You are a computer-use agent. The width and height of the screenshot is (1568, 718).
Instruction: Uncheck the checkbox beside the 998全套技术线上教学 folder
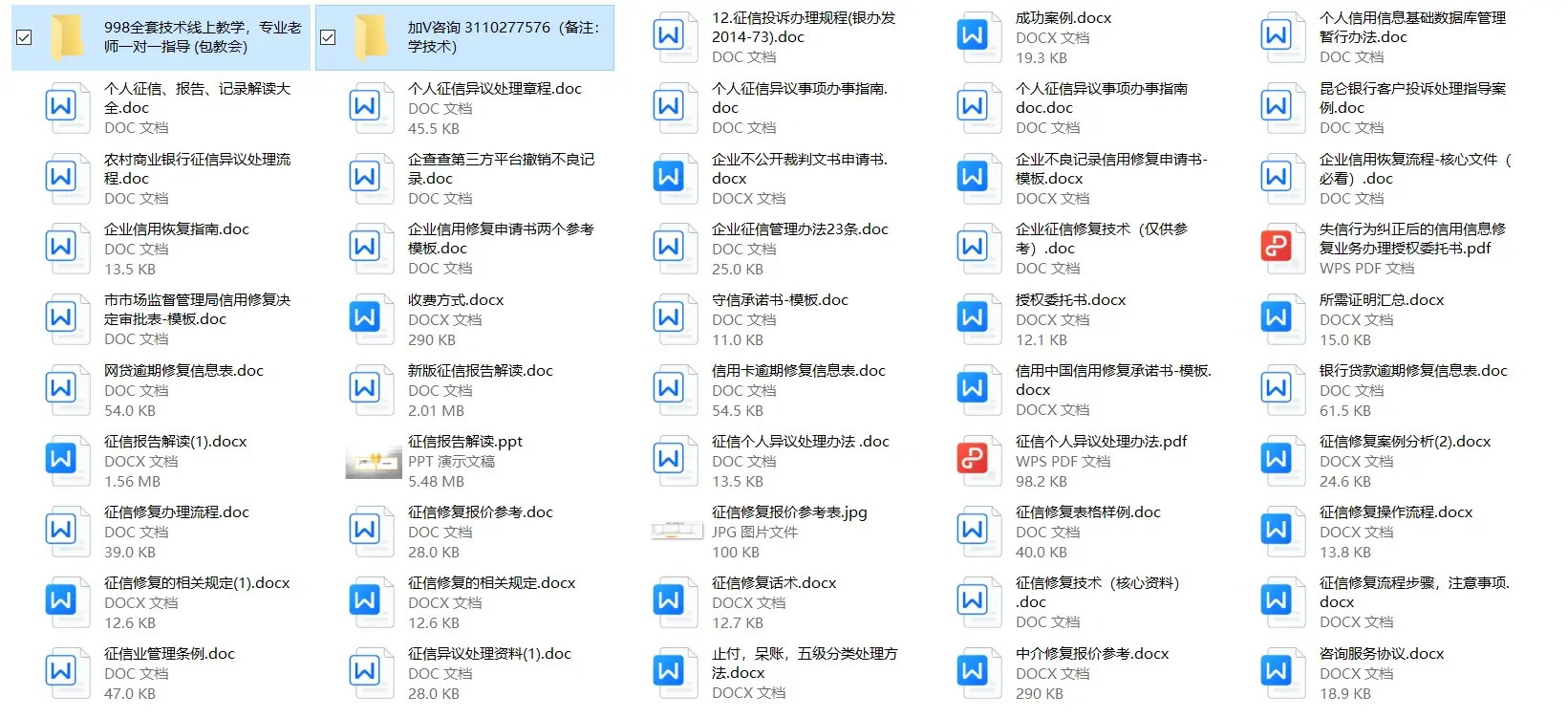point(24,37)
